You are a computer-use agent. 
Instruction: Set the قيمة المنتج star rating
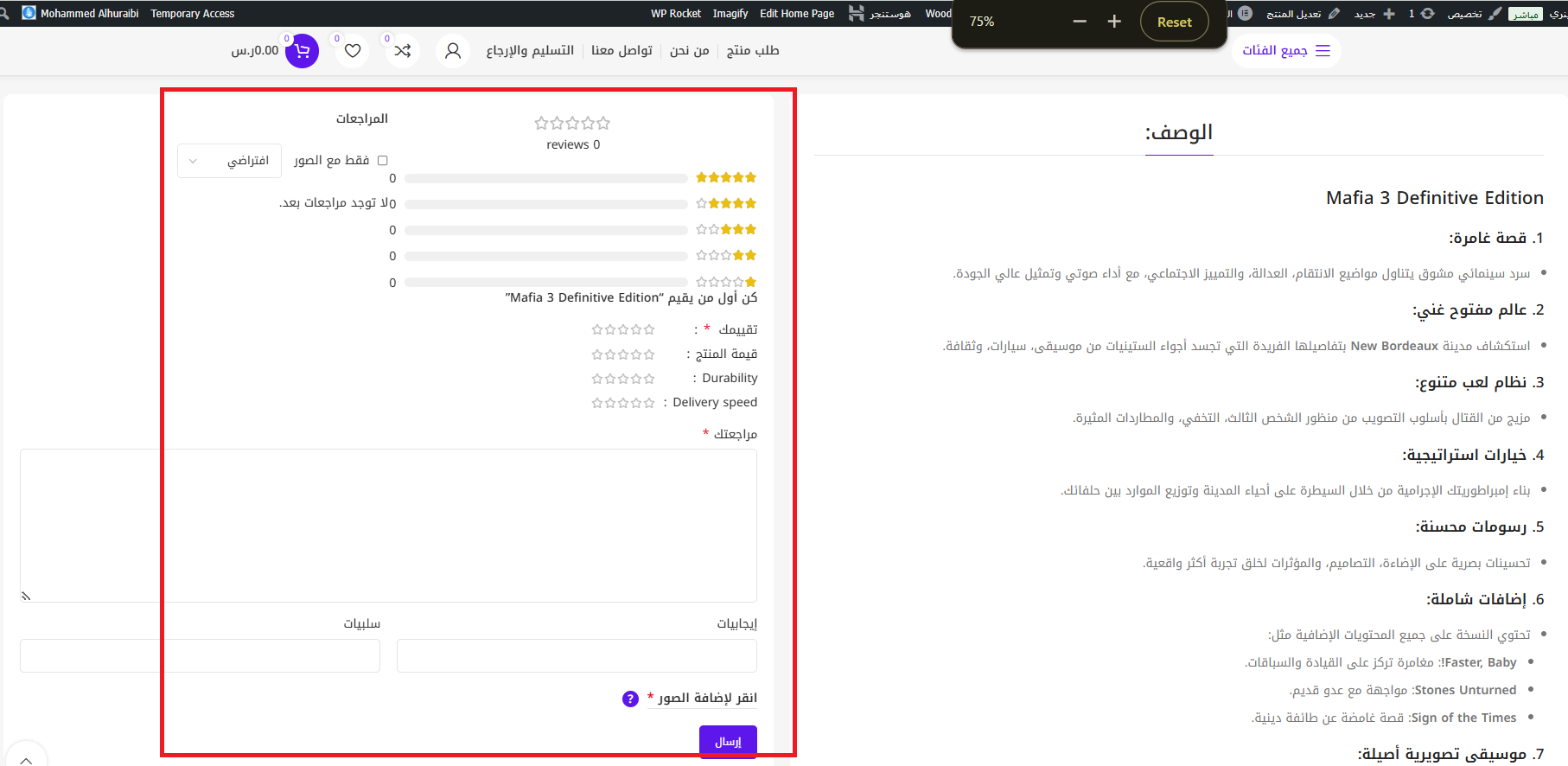pos(623,354)
